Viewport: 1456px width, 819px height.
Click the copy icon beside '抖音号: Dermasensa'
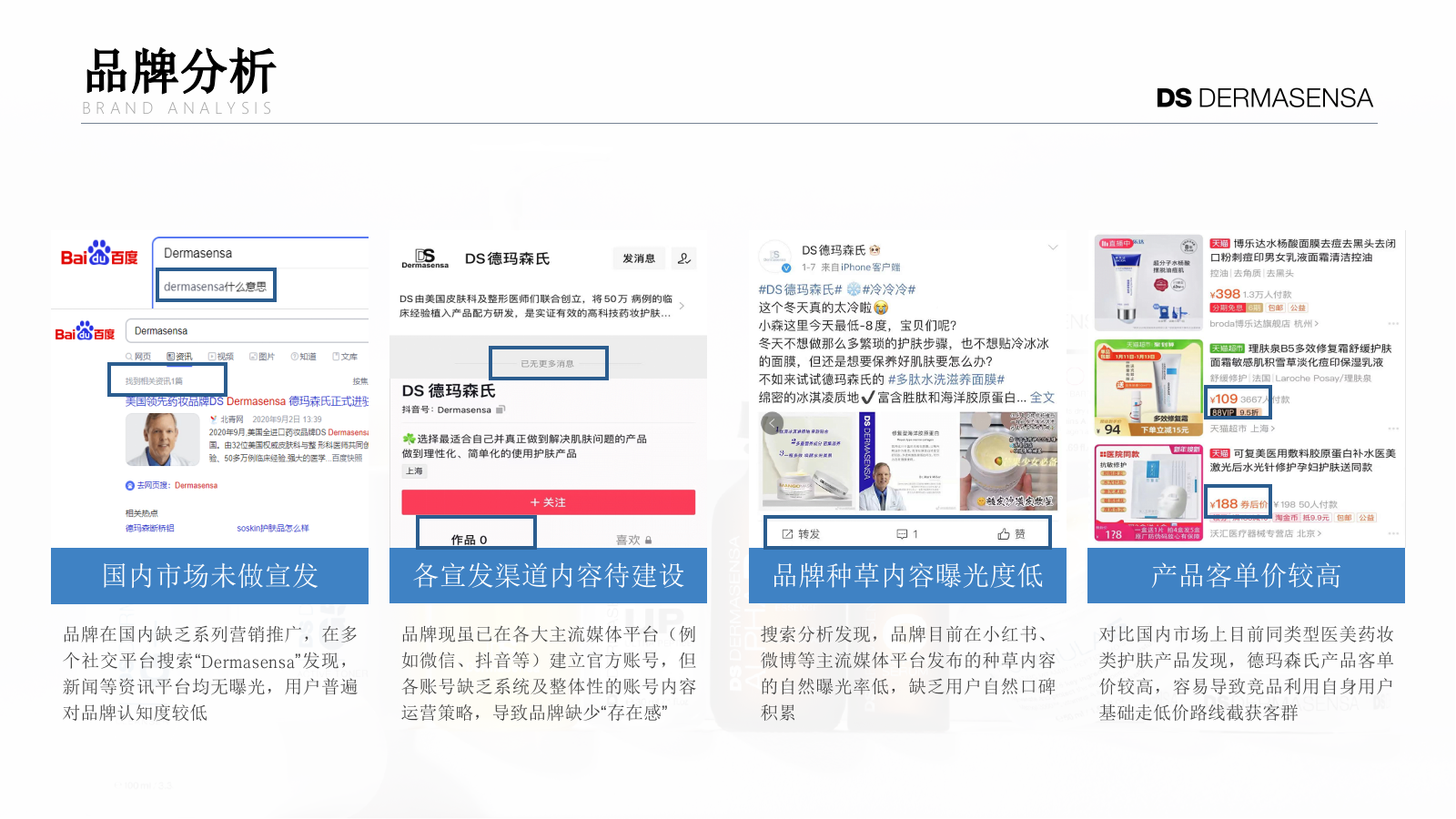coord(500,409)
